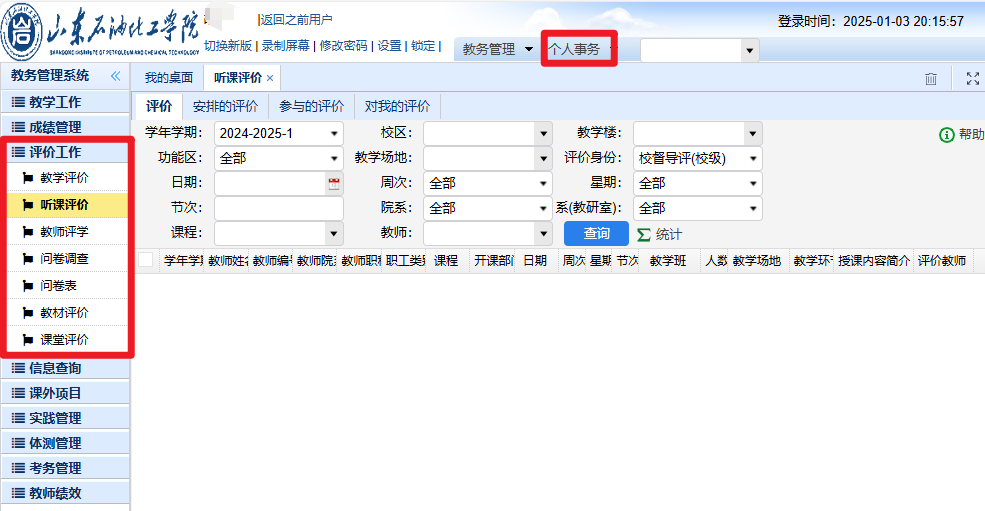Close the 听课评价 tab
985x511 pixels.
(x=270, y=78)
